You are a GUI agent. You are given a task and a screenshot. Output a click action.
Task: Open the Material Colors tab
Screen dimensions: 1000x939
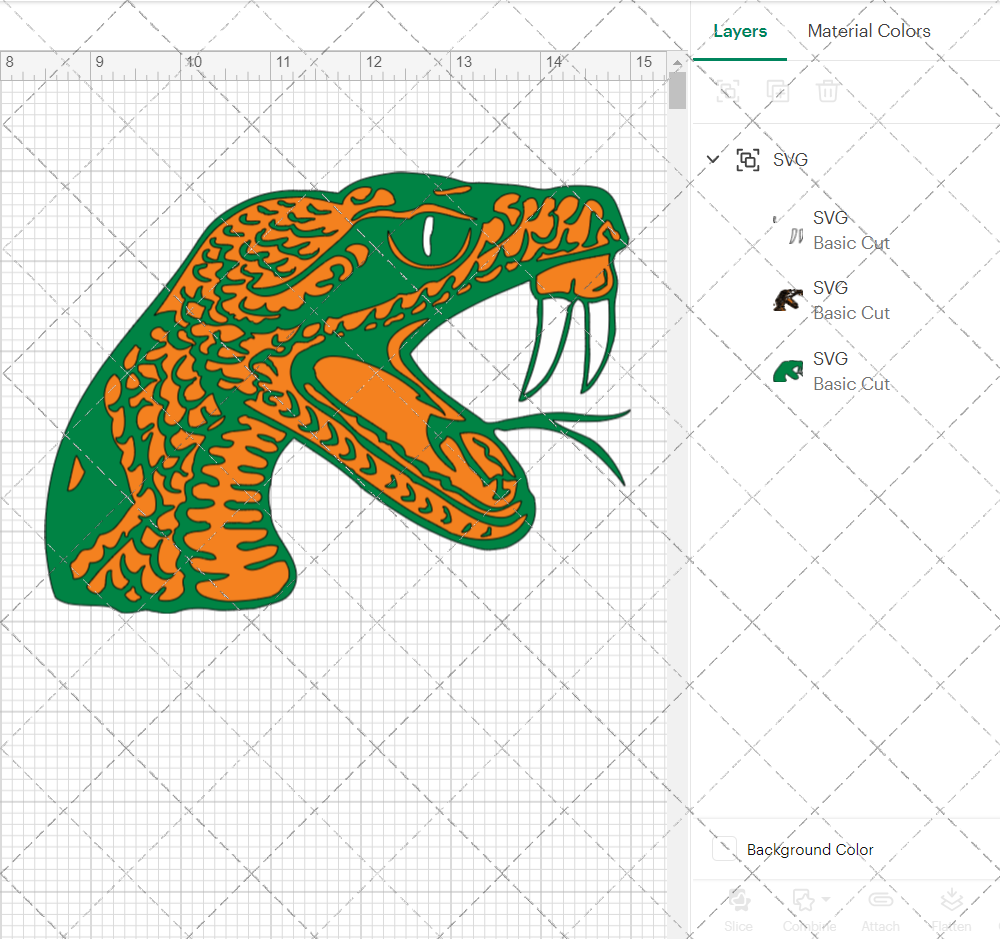[x=869, y=31]
